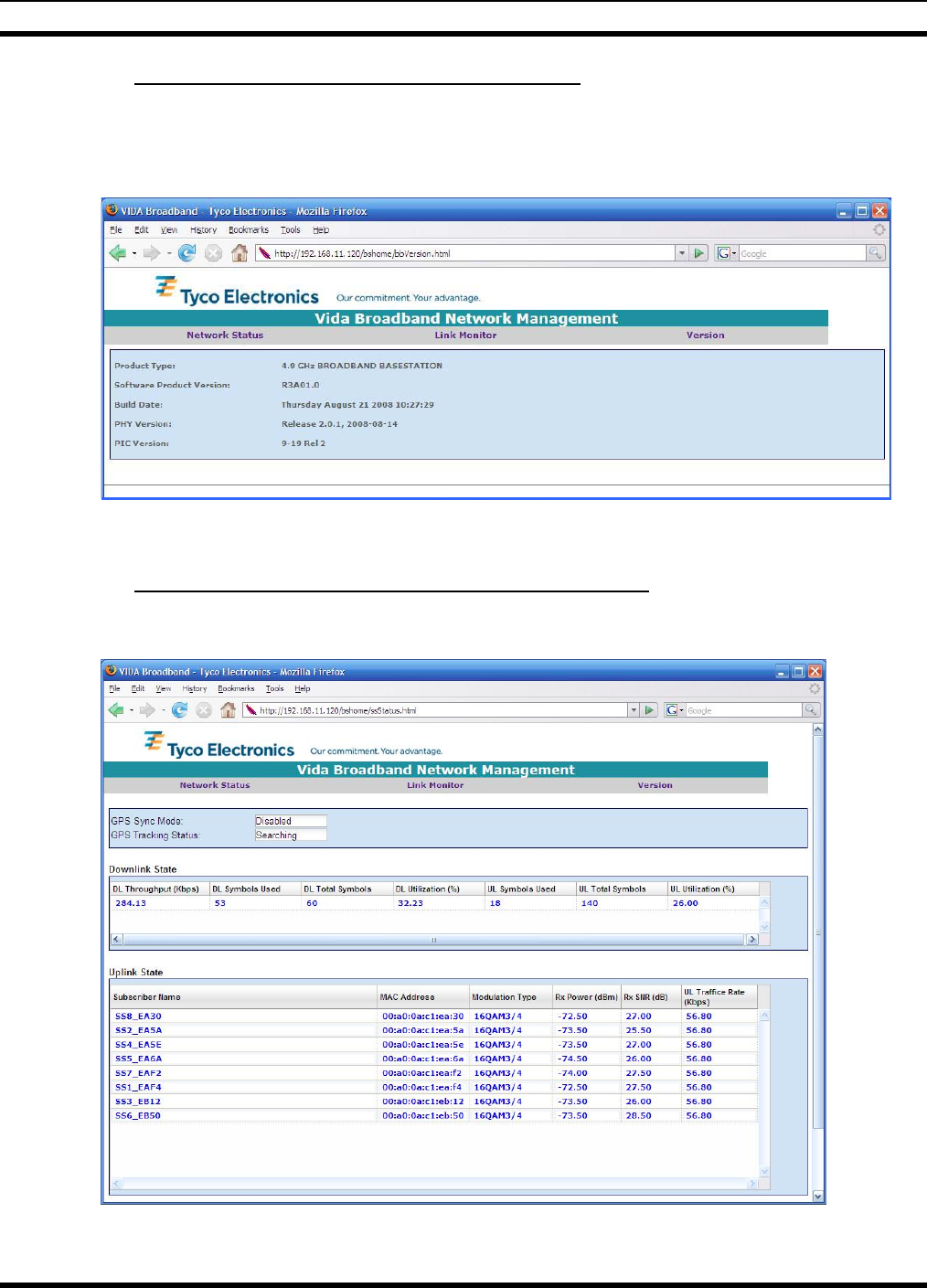927x1288 pixels.
Task: Click Downlink scrollbar left arrow
Action: click(116, 939)
